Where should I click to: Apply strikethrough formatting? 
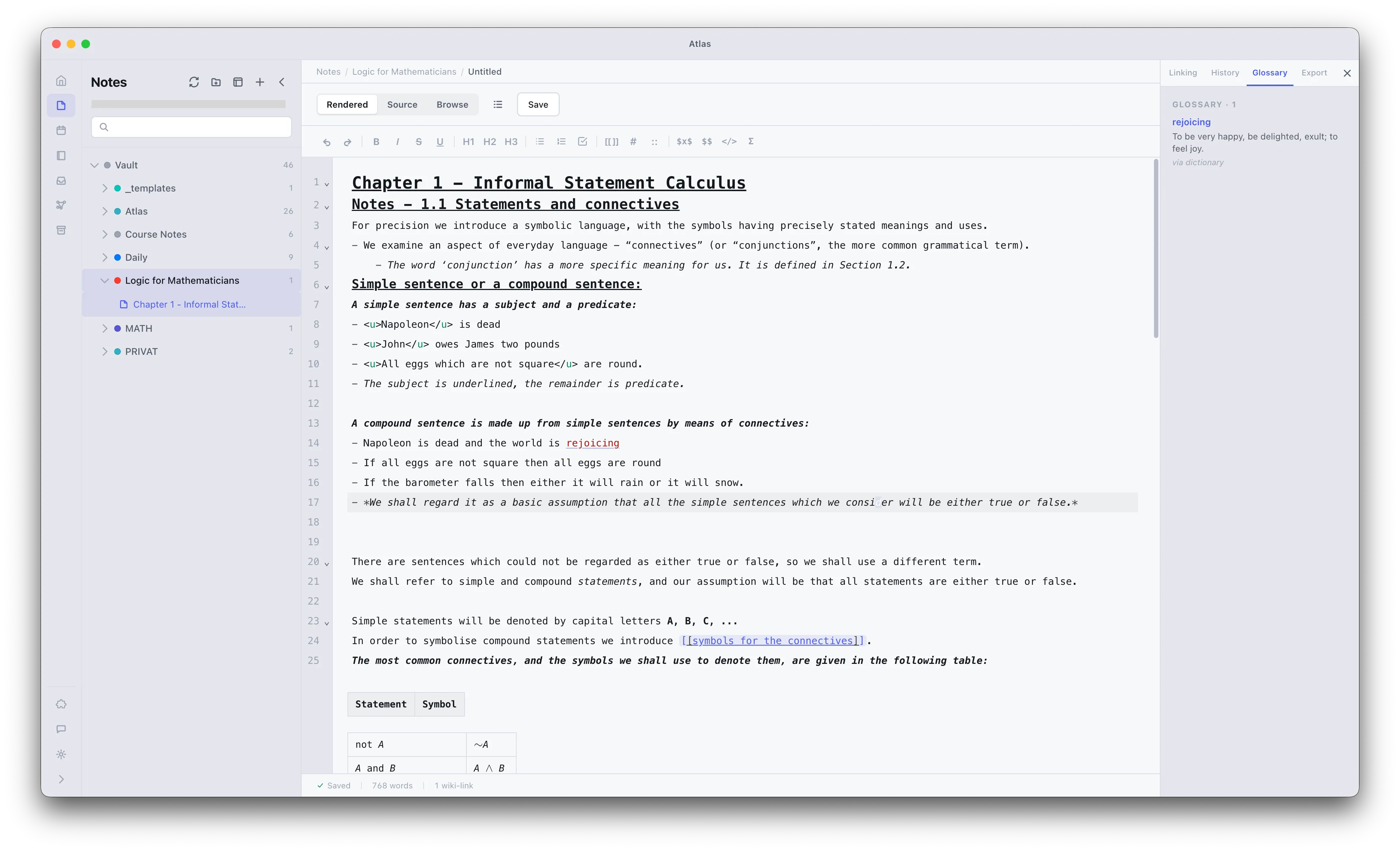419,142
